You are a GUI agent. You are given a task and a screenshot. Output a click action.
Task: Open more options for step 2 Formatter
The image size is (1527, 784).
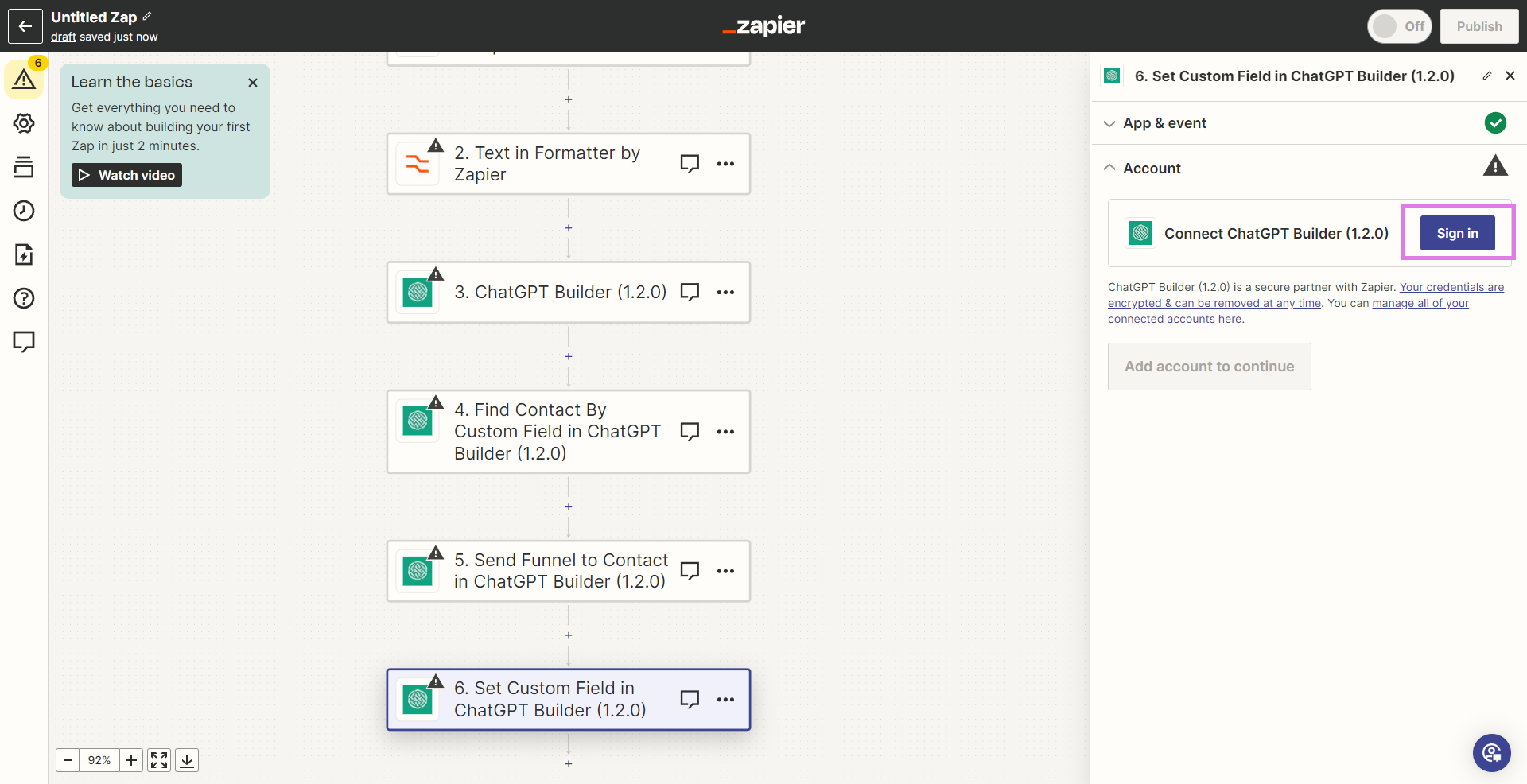725,164
